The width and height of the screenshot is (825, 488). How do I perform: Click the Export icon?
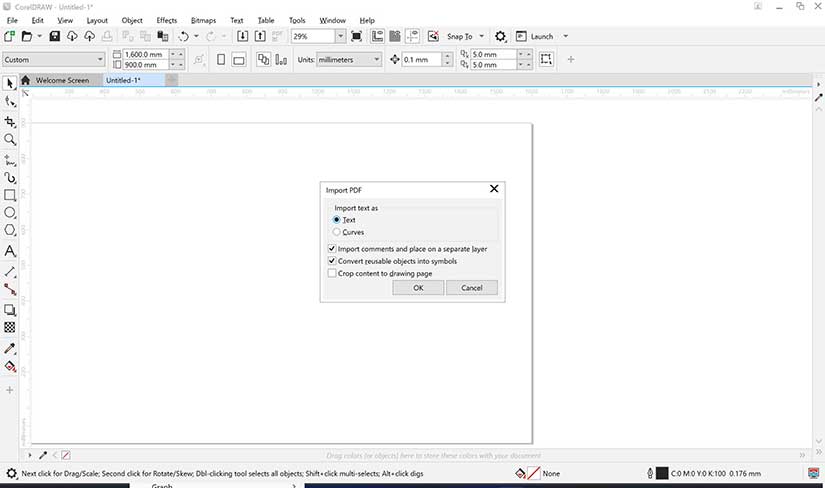260,36
